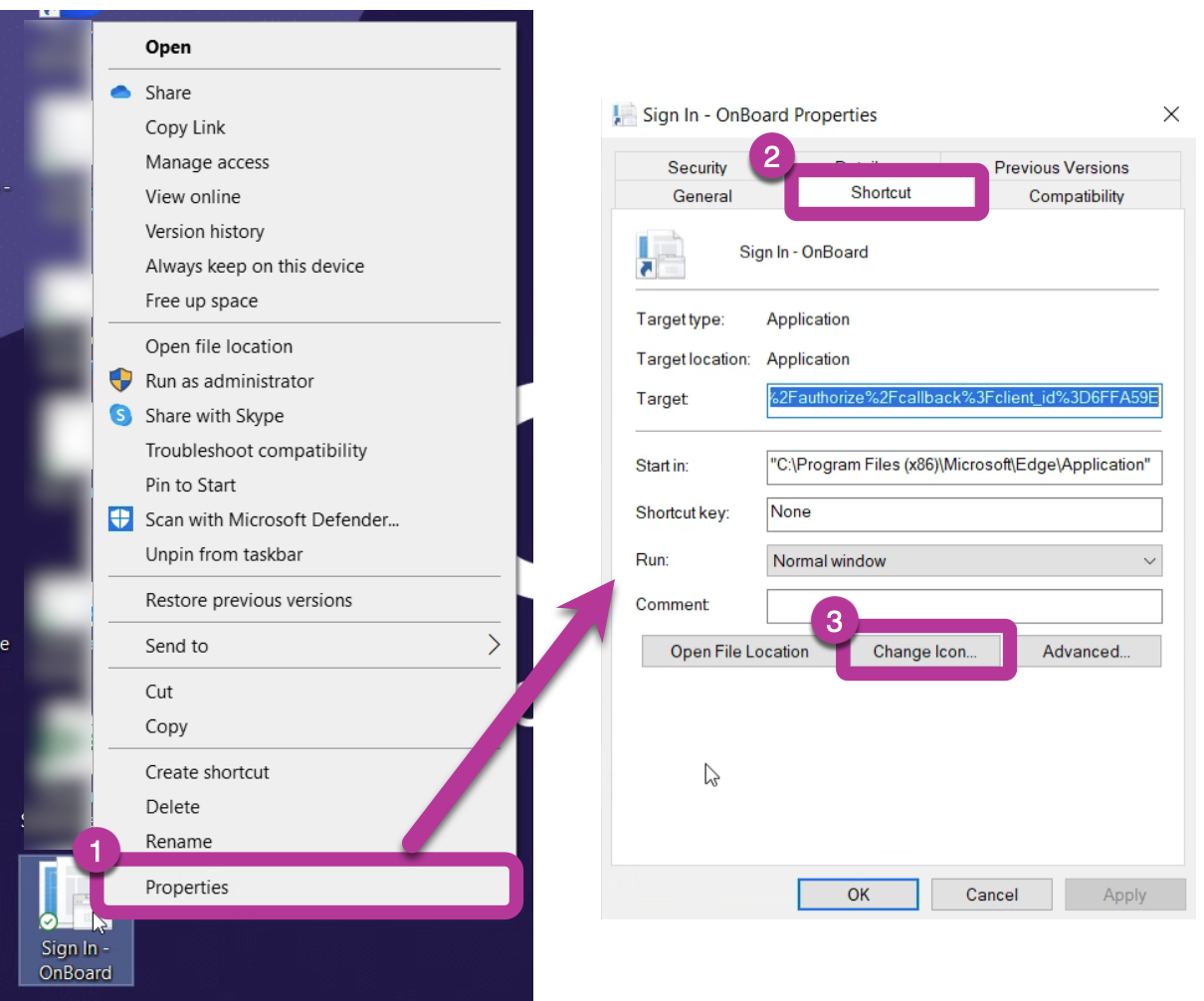1204x1001 pixels.
Task: Click the Advanced... button
Action: [1086, 652]
